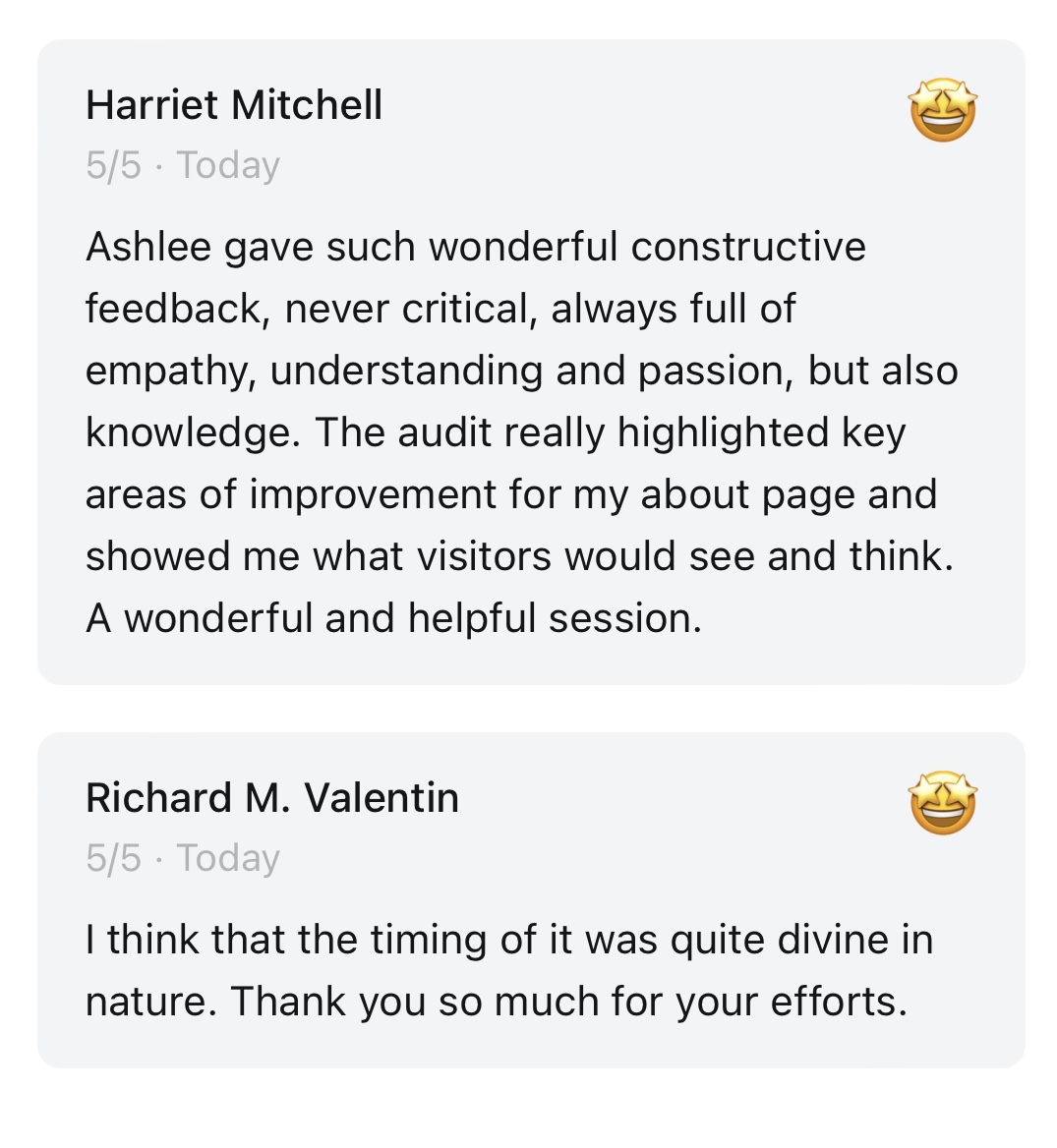Click the star-struck emoji on Harriet Mitchell's review
This screenshot has width=1057, height=1148.
tap(942, 111)
